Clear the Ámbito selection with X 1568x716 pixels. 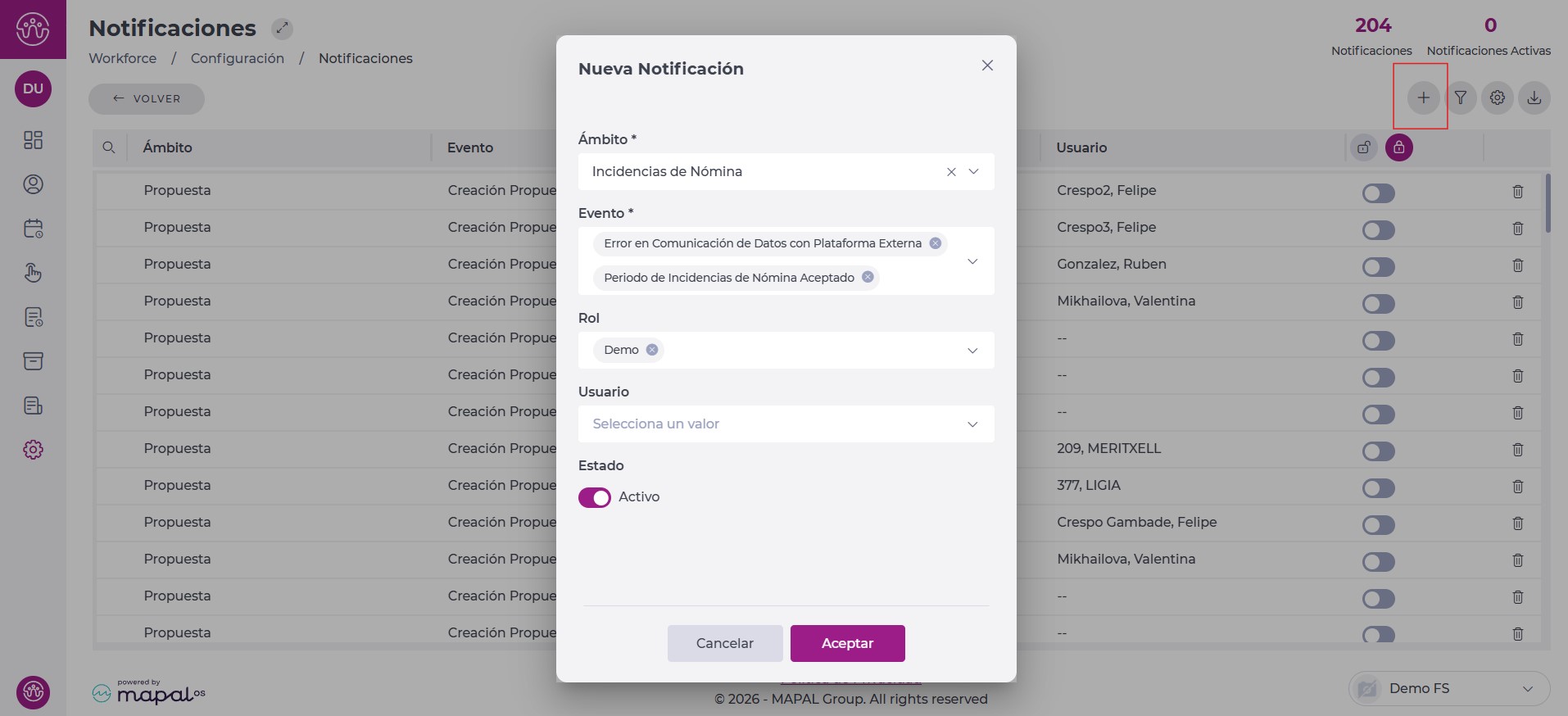(x=951, y=172)
